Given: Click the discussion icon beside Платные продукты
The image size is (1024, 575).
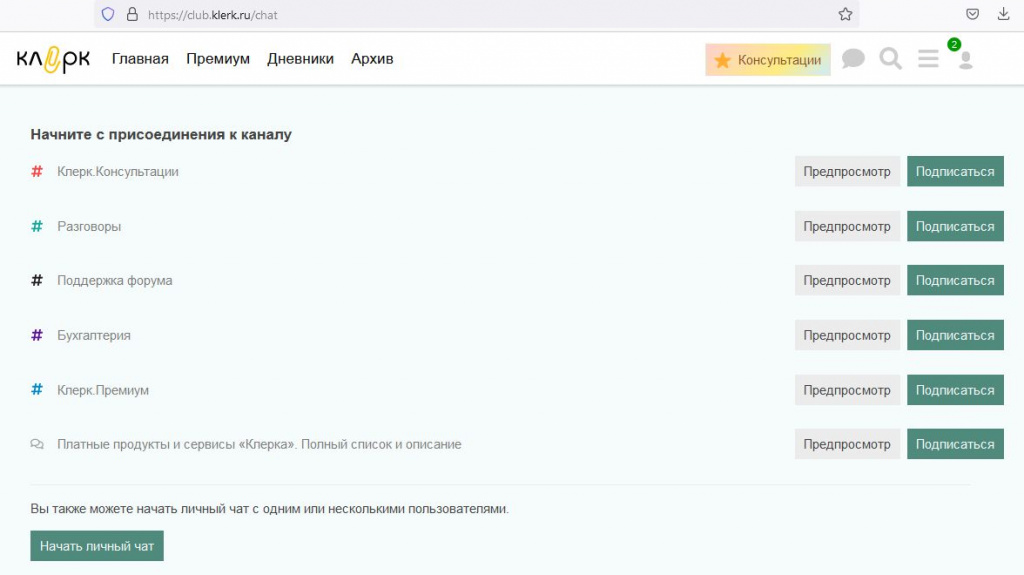Looking at the screenshot, I should (37, 444).
